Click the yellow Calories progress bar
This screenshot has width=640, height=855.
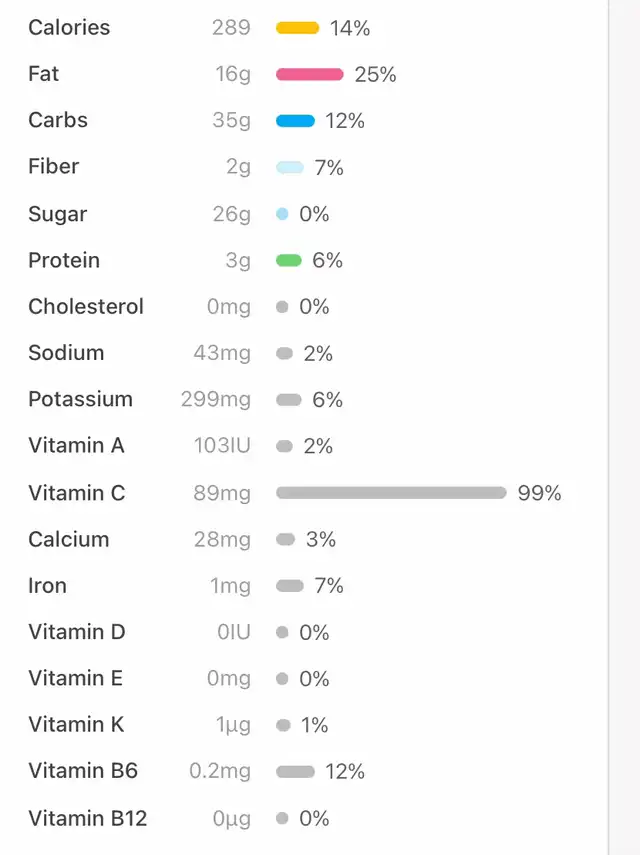tap(297, 28)
